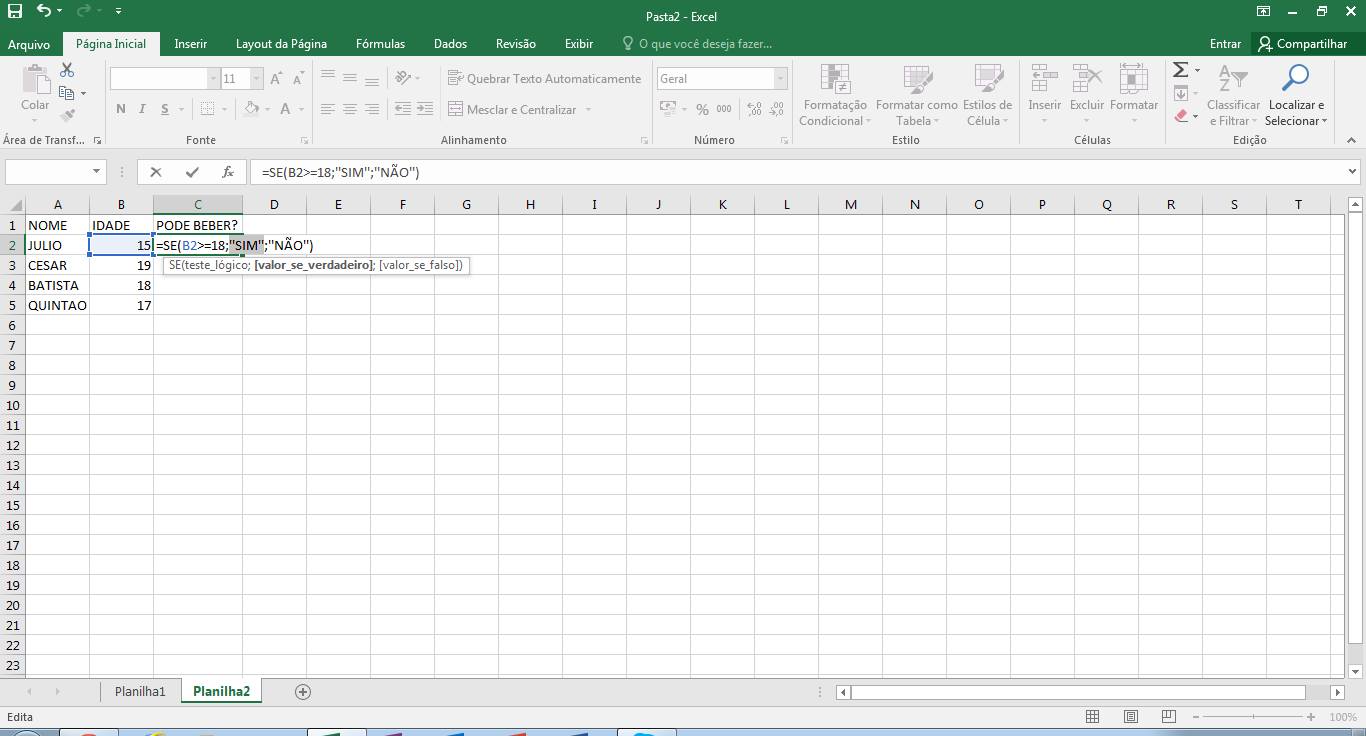
Task: Toggle Italic (I) formatting
Action: point(142,109)
